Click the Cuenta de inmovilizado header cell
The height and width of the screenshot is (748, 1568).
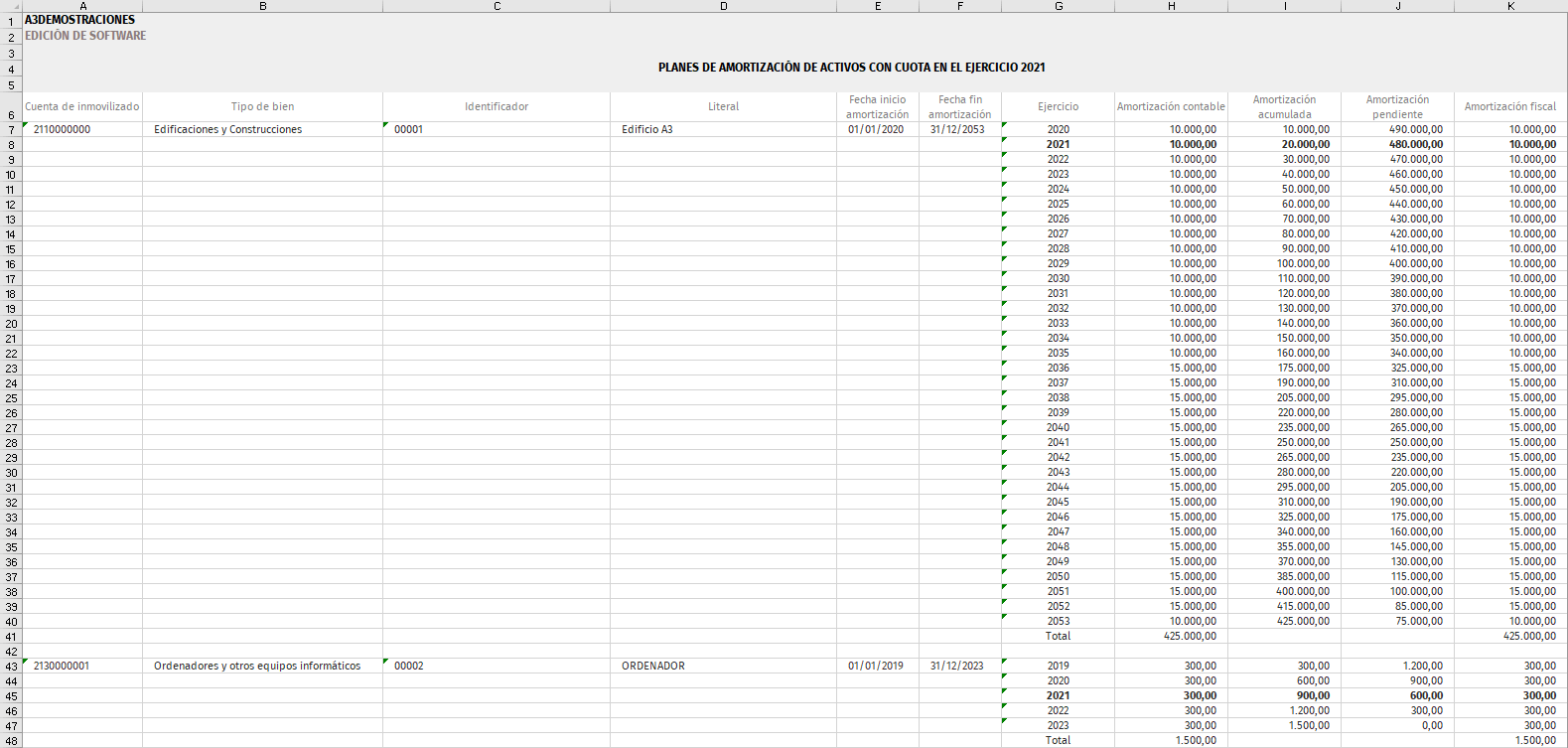tap(82, 106)
